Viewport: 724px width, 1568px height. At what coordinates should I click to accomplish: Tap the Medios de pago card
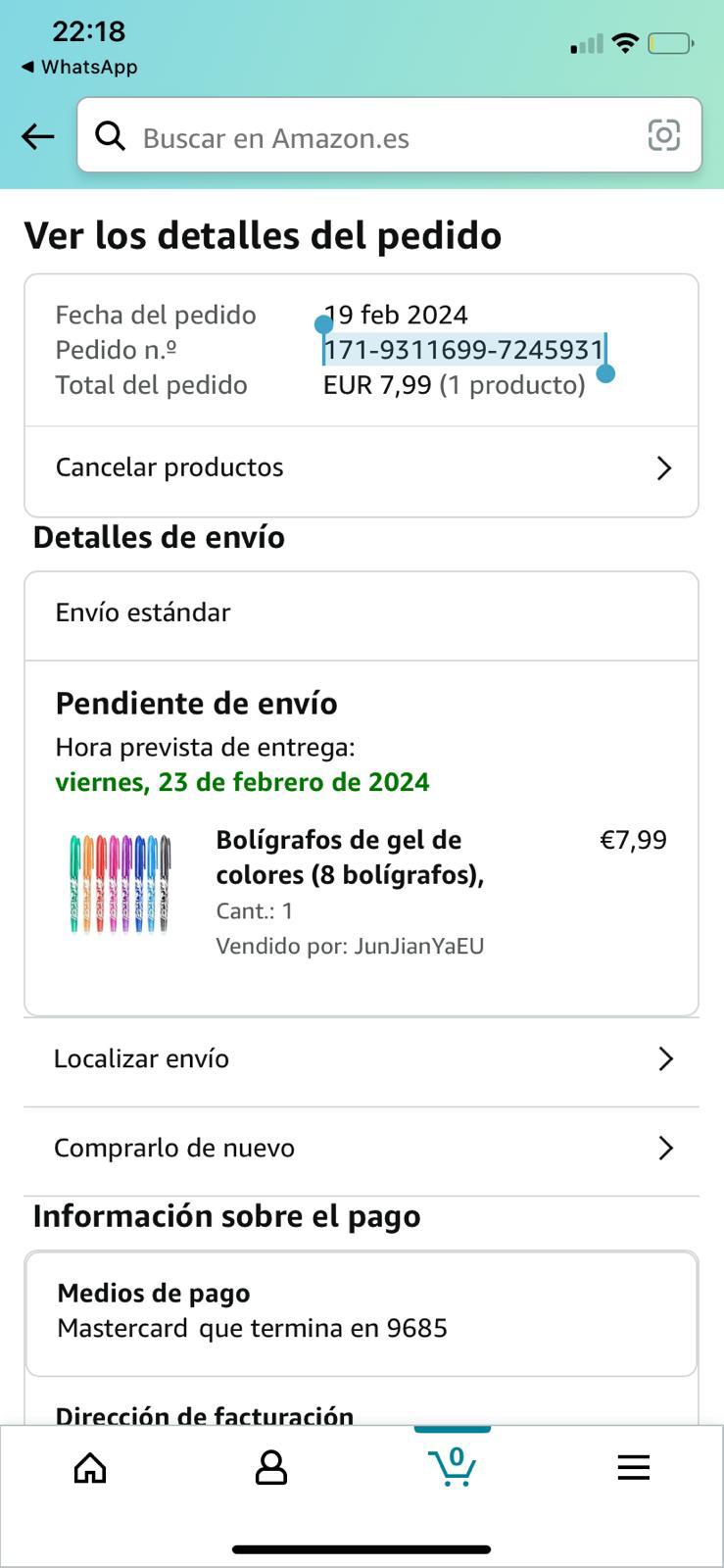point(361,1311)
